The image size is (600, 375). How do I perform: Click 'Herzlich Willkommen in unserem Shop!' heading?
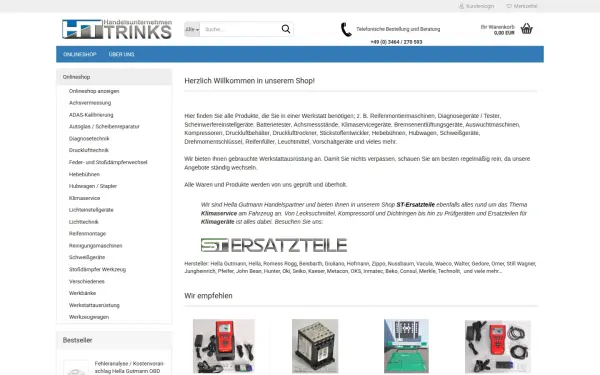[249, 81]
